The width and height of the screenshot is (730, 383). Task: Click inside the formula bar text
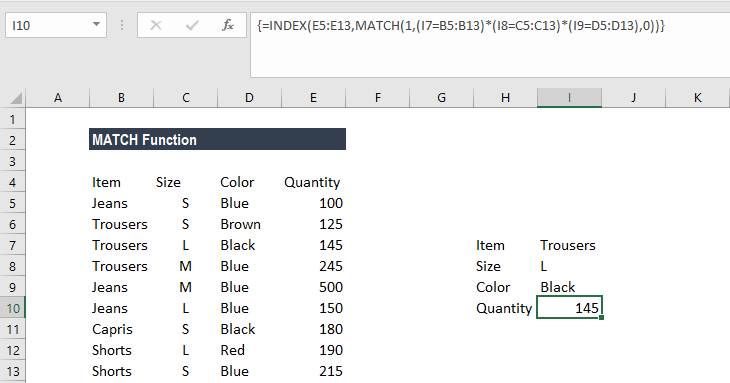coord(461,25)
